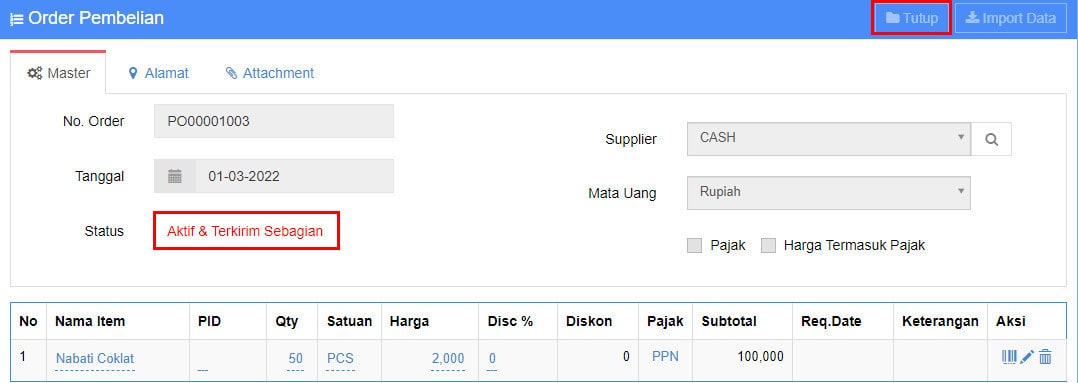The height and width of the screenshot is (383, 1078).
Task: Click the Order Pembelian list icon
Action: pyautogui.click(x=16, y=19)
